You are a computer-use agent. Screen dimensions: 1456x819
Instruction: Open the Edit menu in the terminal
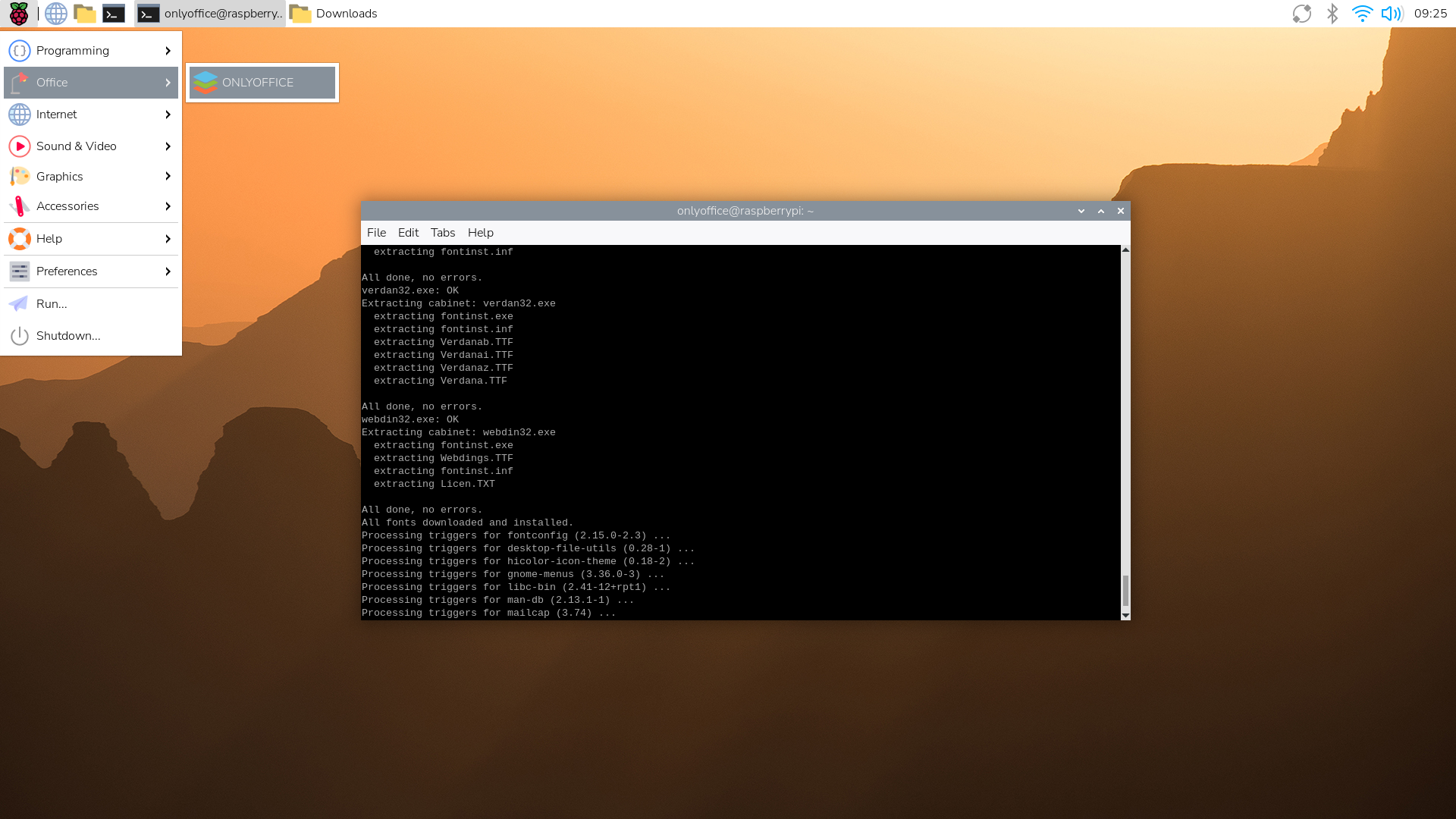tap(408, 232)
